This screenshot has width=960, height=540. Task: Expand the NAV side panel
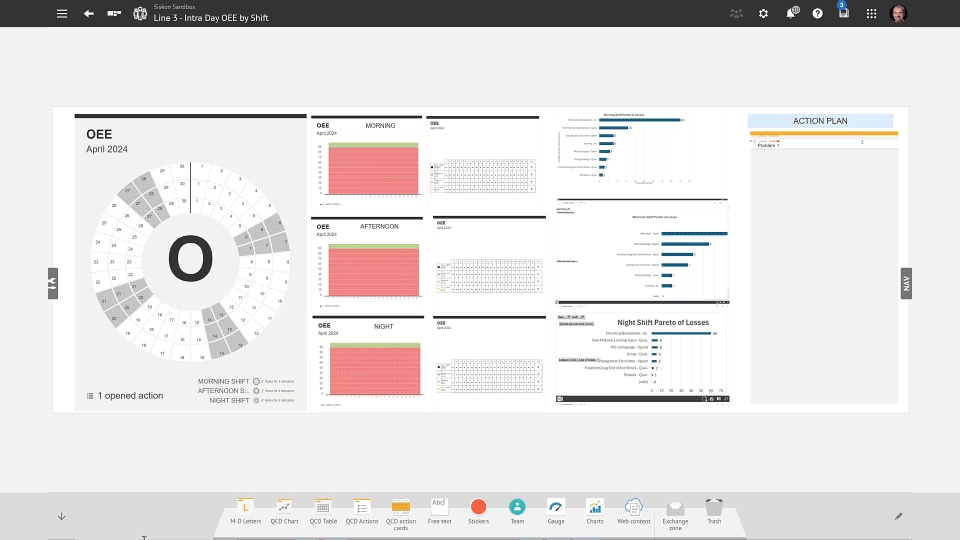pyautogui.click(x=906, y=283)
